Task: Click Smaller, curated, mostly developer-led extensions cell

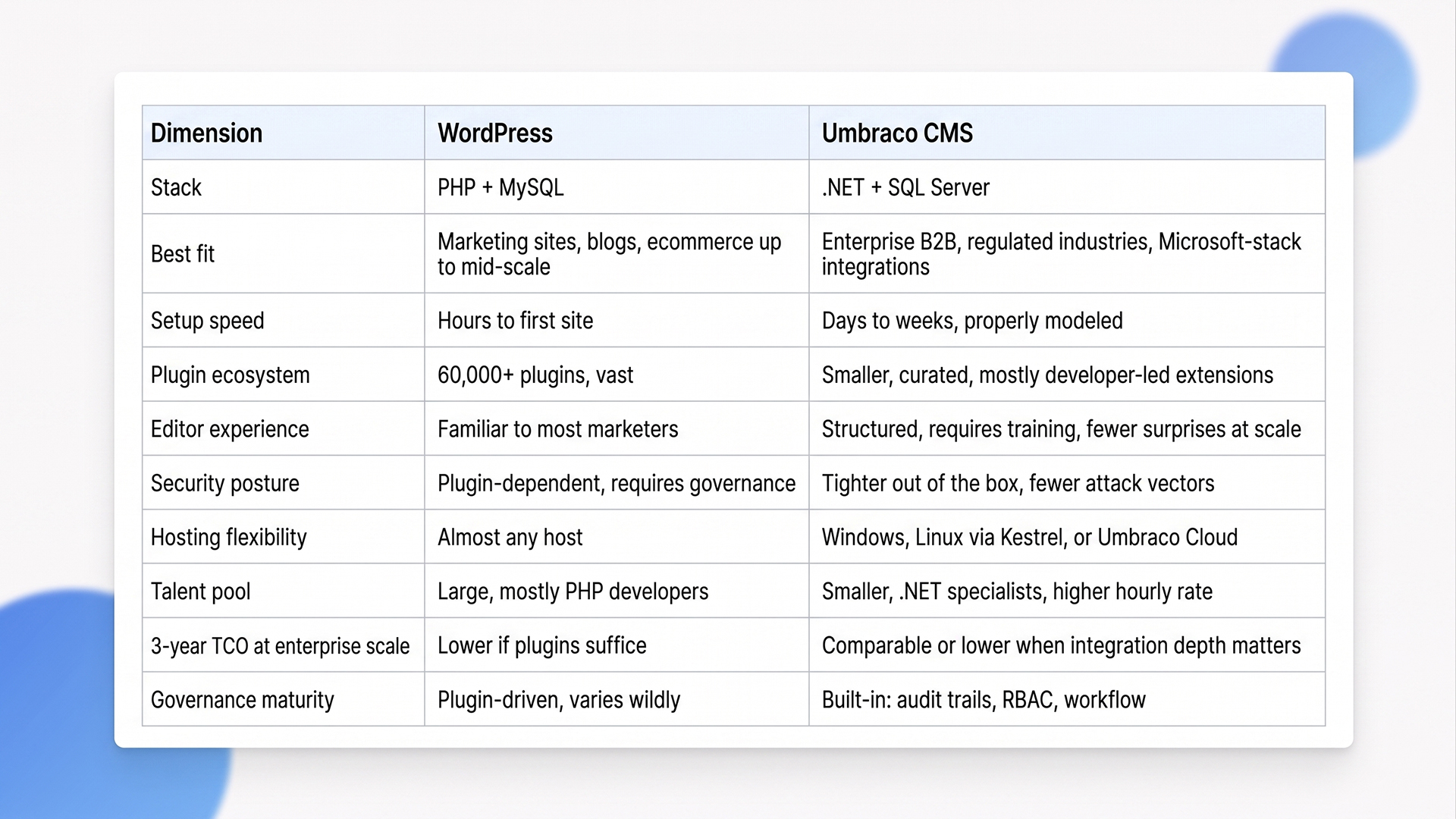Action: [x=1067, y=375]
